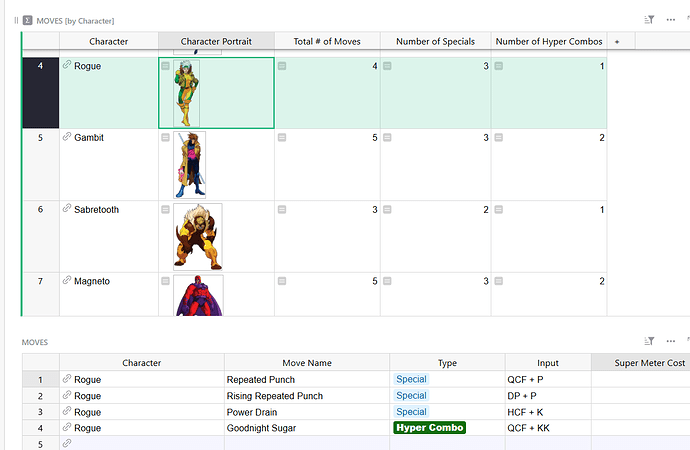Click Rogue's character portrait thumbnail
The image size is (690, 450).
click(x=187, y=93)
